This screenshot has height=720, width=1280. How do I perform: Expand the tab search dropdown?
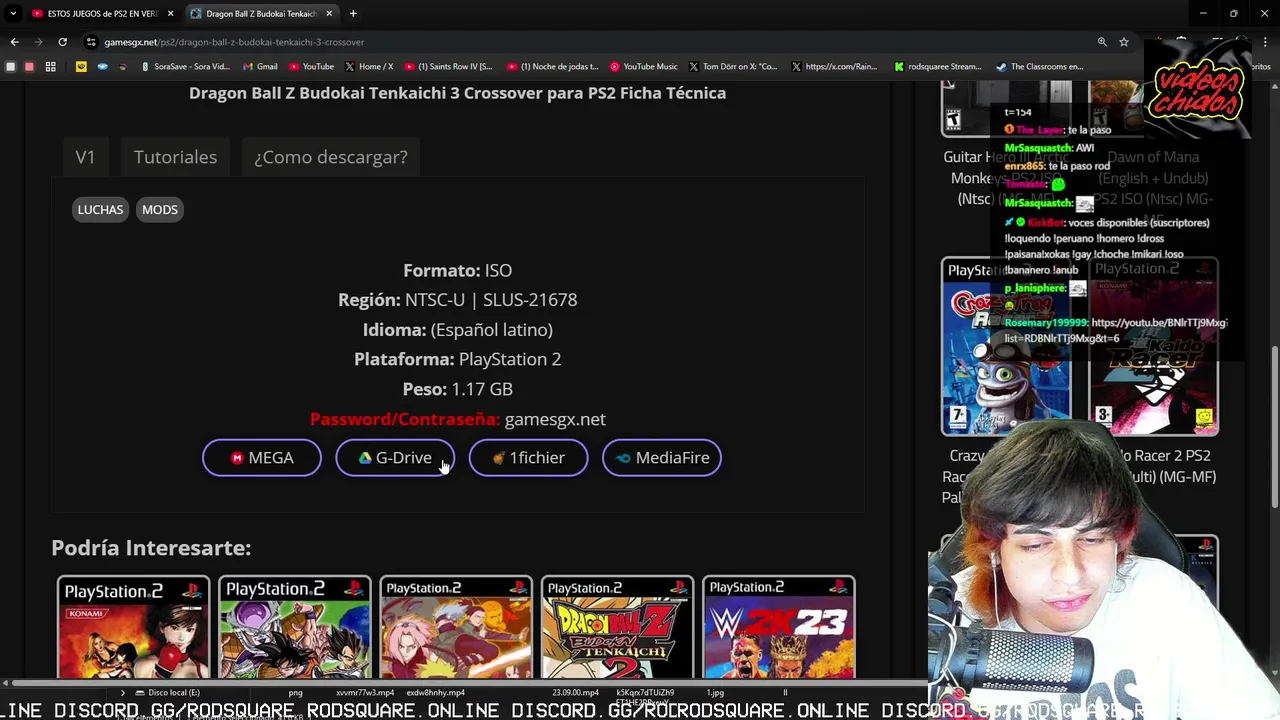click(x=12, y=14)
